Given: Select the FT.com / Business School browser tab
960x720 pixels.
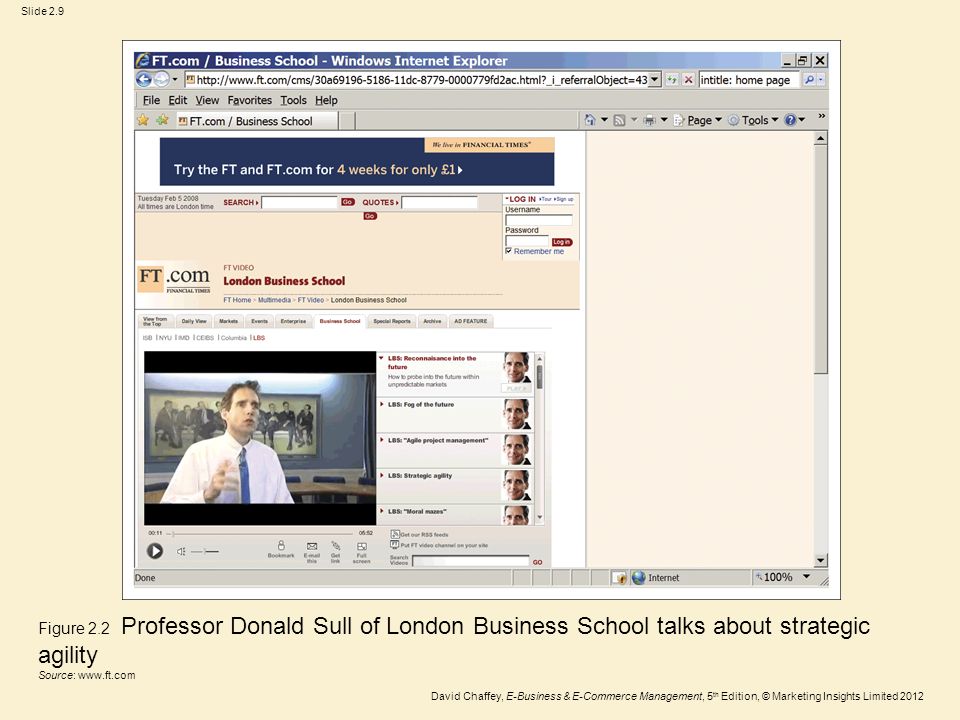Looking at the screenshot, I should point(256,121).
